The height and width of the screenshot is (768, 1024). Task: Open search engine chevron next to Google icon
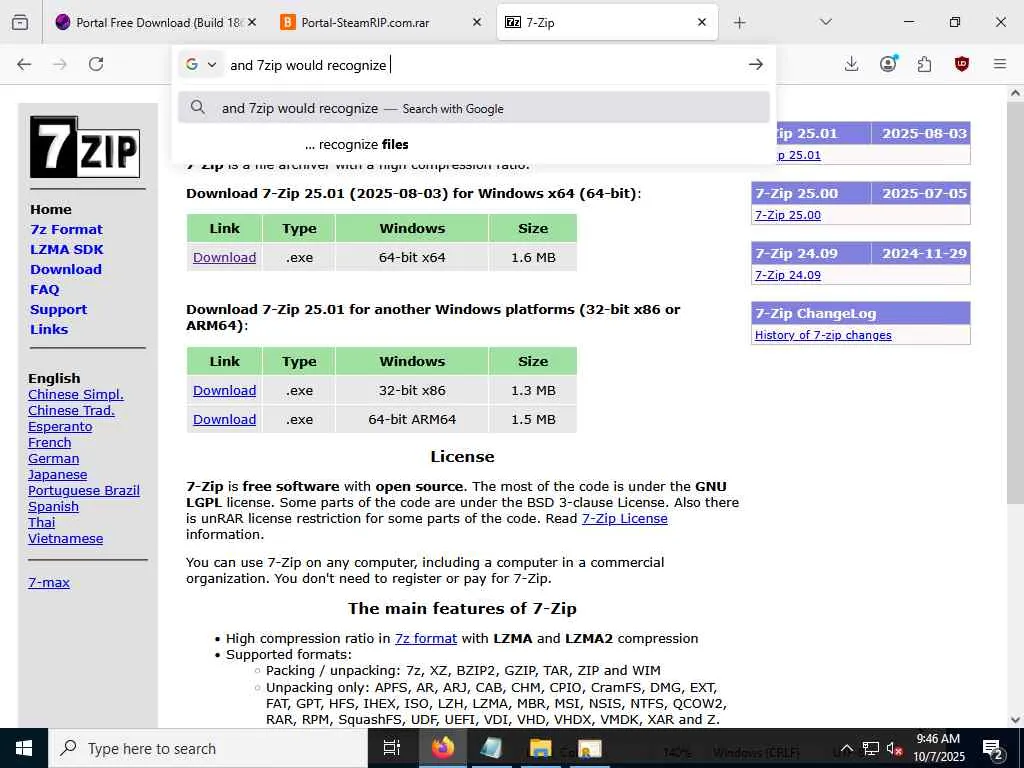pyautogui.click(x=212, y=65)
